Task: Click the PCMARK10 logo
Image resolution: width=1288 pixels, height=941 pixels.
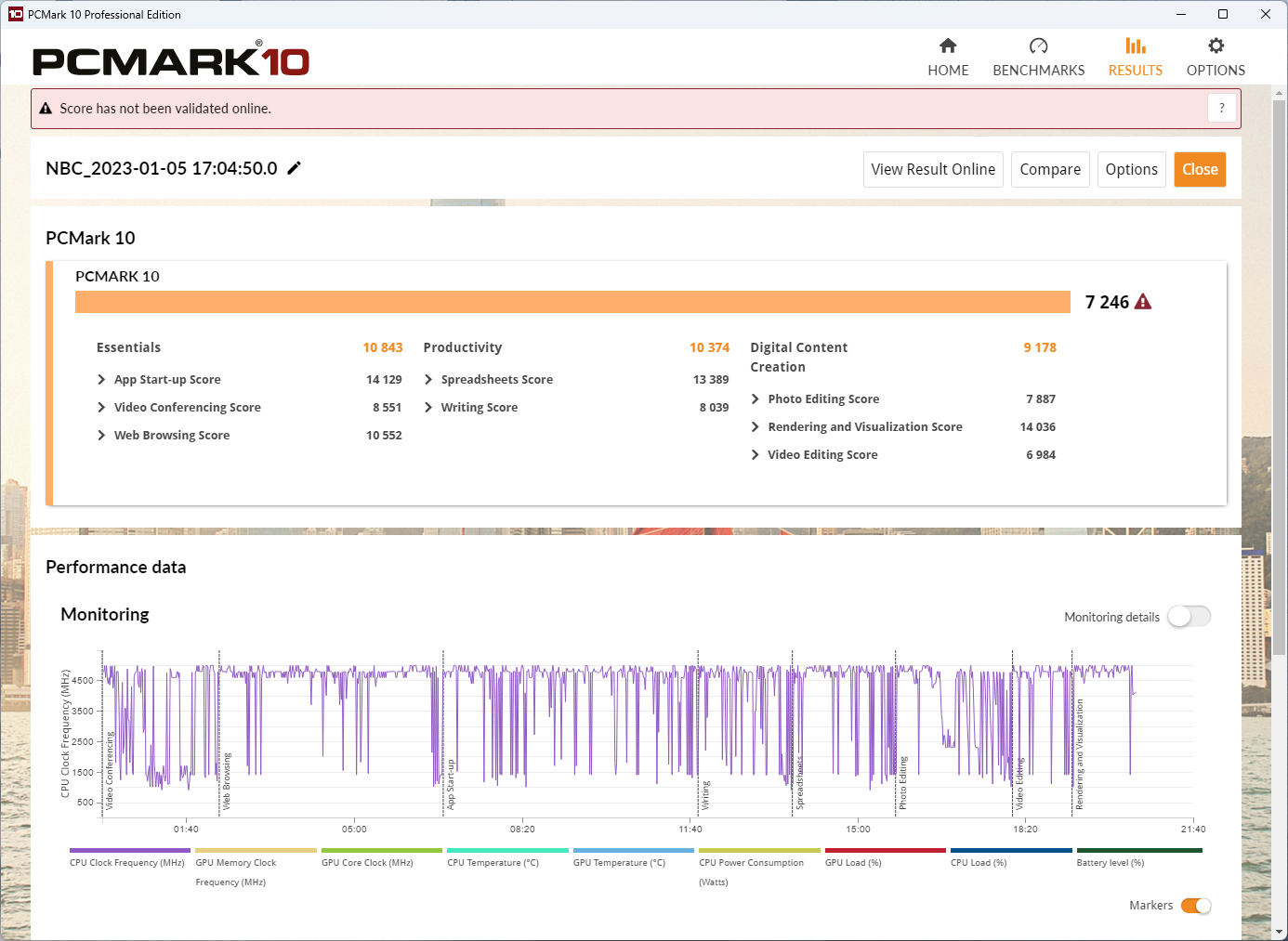Action: (171, 59)
